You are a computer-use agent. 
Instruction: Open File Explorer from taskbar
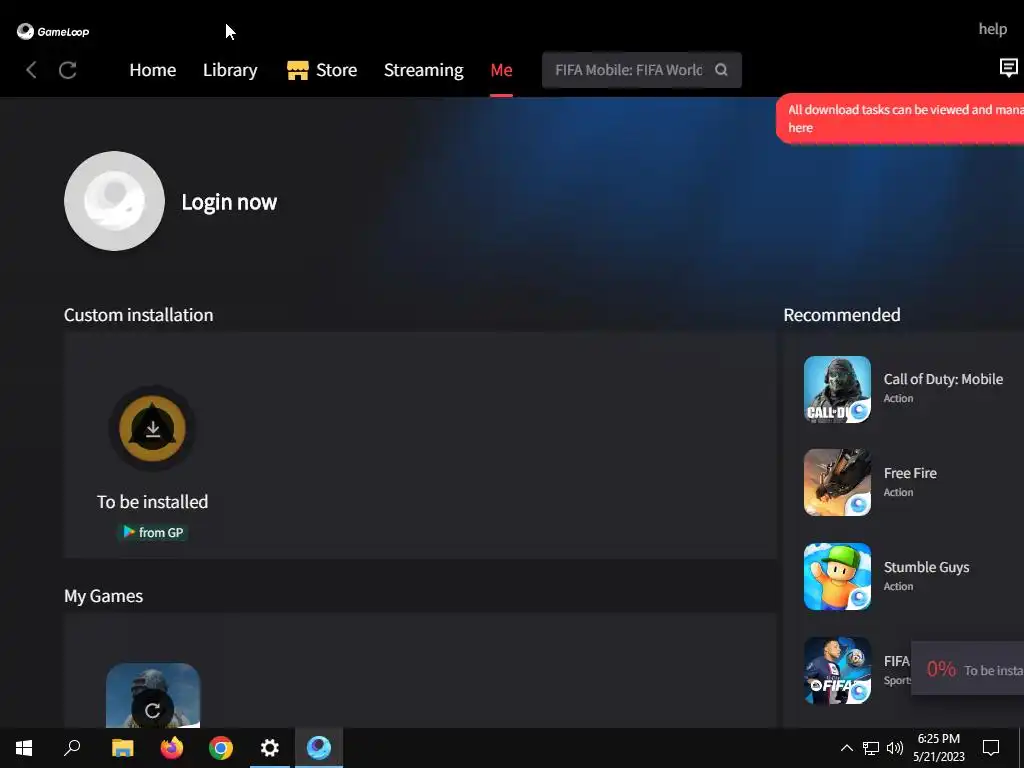[123, 748]
